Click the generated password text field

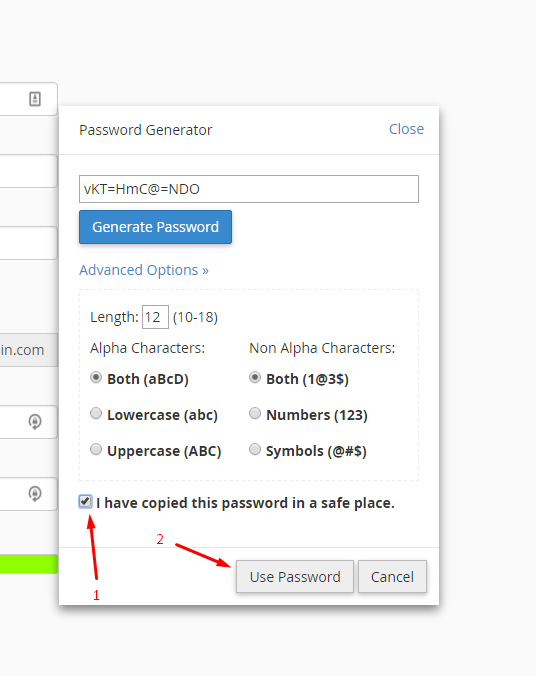point(249,189)
